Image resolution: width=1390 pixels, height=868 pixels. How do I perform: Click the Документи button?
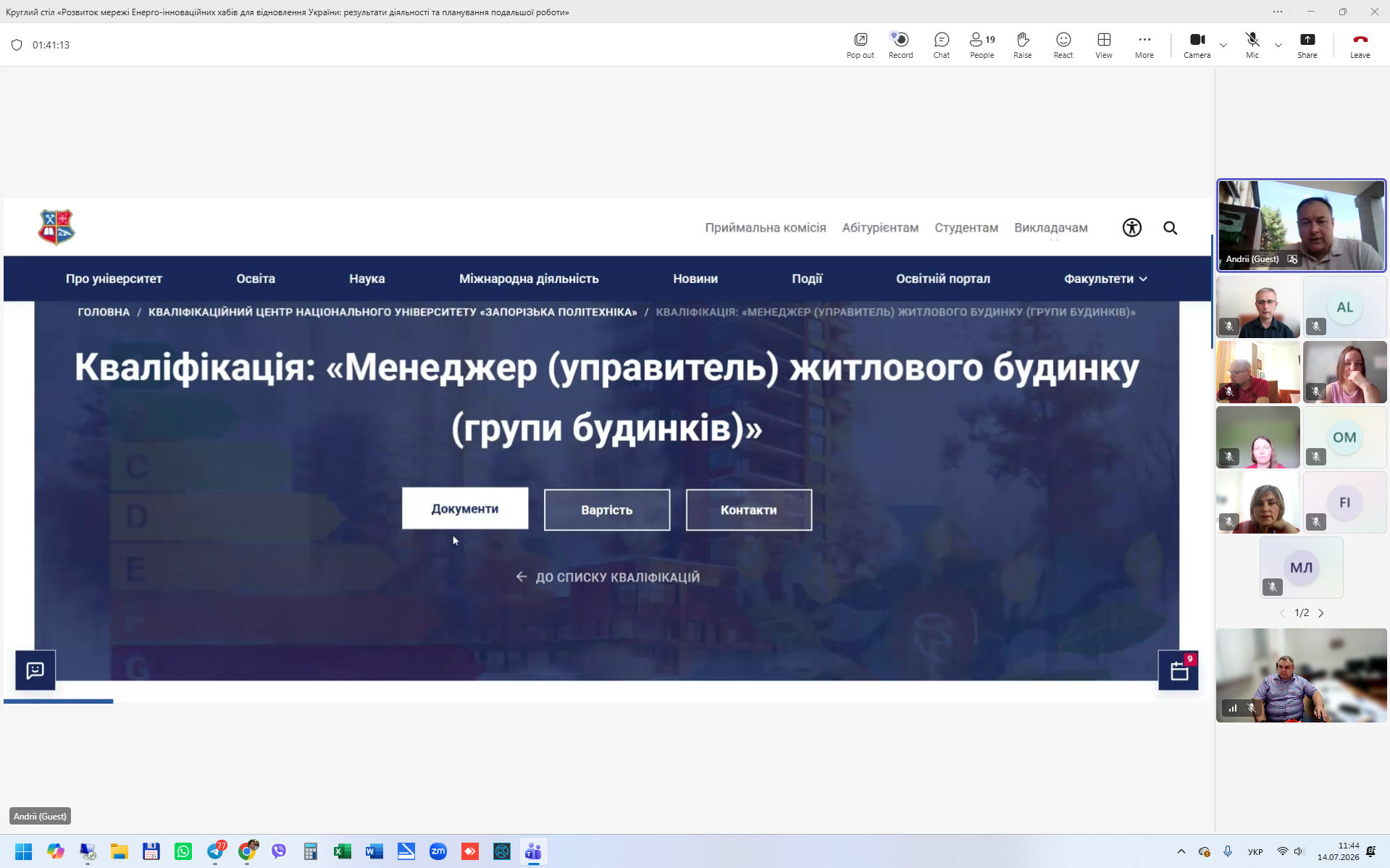[464, 508]
